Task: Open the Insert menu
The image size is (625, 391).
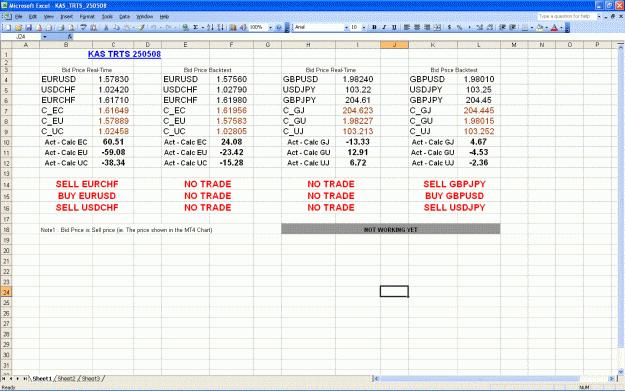Action: [x=67, y=17]
